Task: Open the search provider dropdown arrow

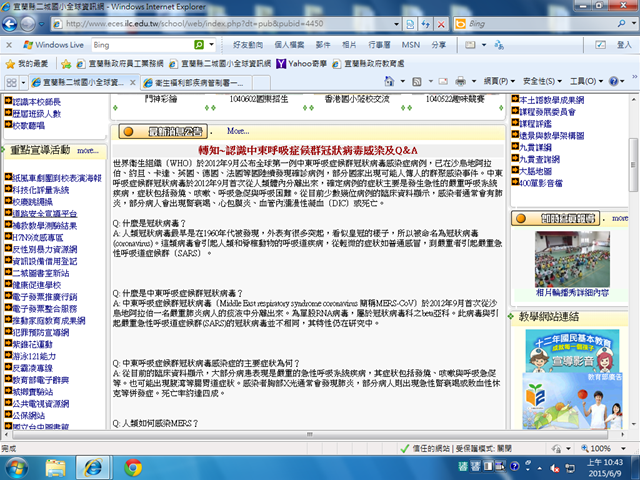Action: tap(633, 24)
